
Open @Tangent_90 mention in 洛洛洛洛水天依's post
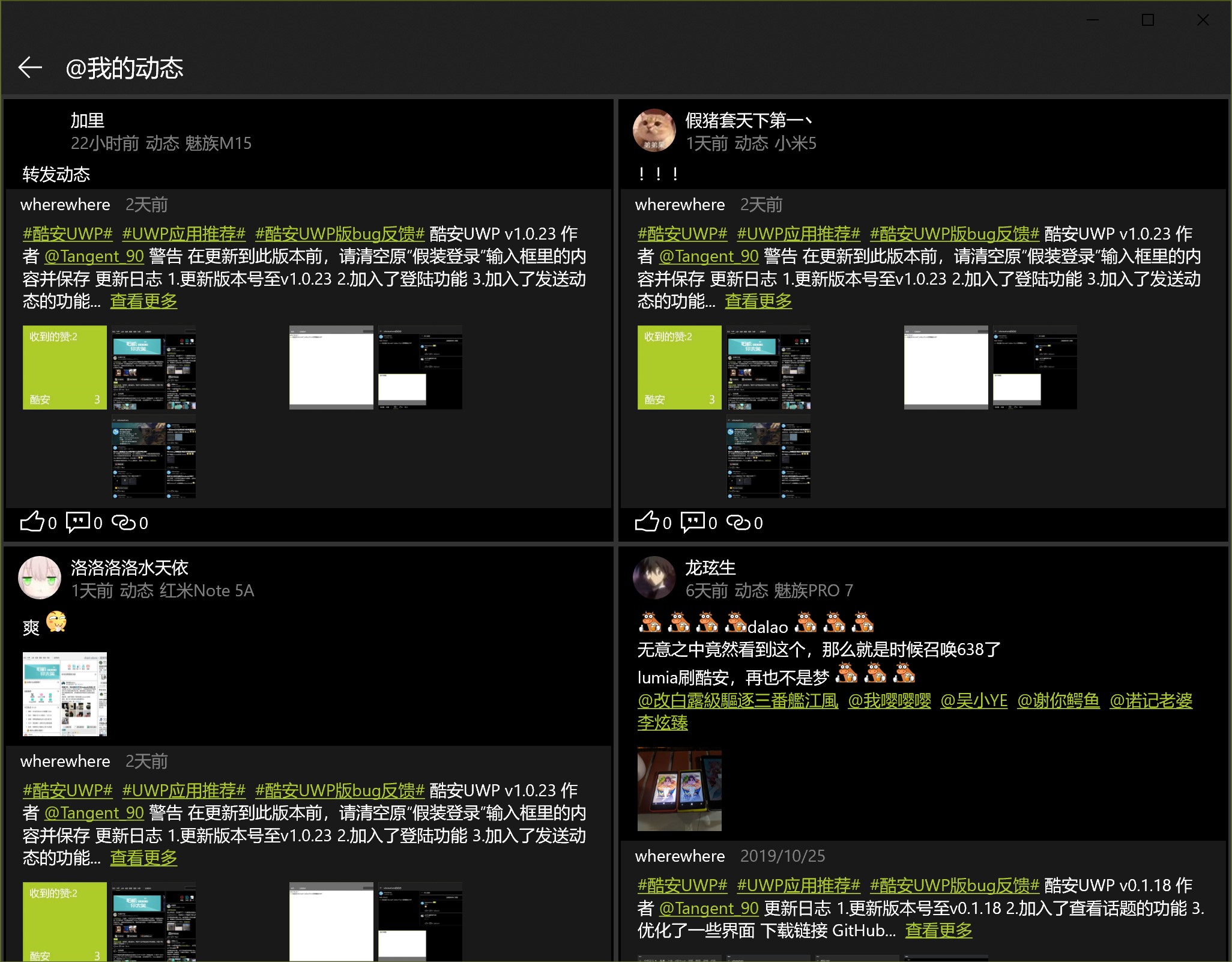94,813
